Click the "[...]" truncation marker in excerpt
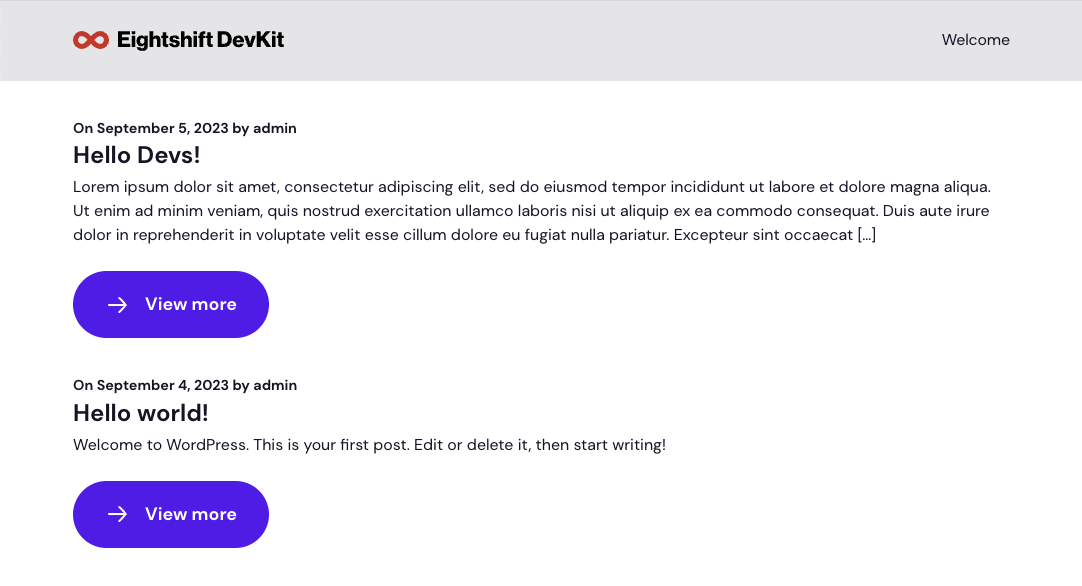1082x586 pixels. pyautogui.click(x=866, y=235)
